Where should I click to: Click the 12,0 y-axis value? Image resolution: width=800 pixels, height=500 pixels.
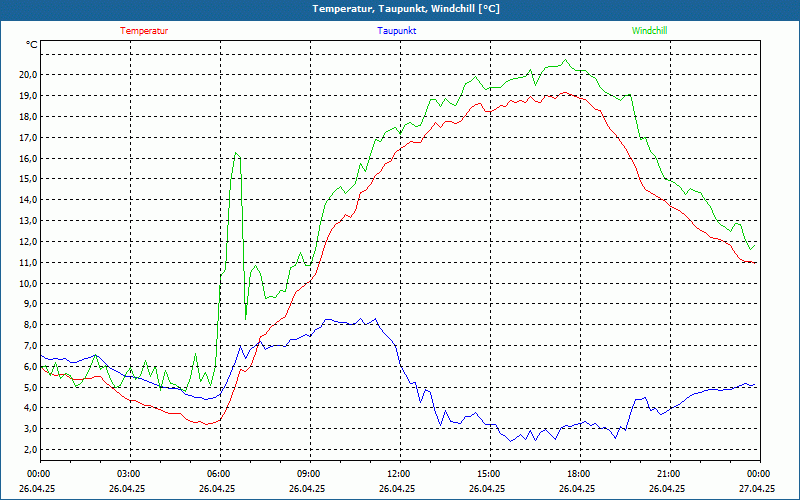pos(28,242)
